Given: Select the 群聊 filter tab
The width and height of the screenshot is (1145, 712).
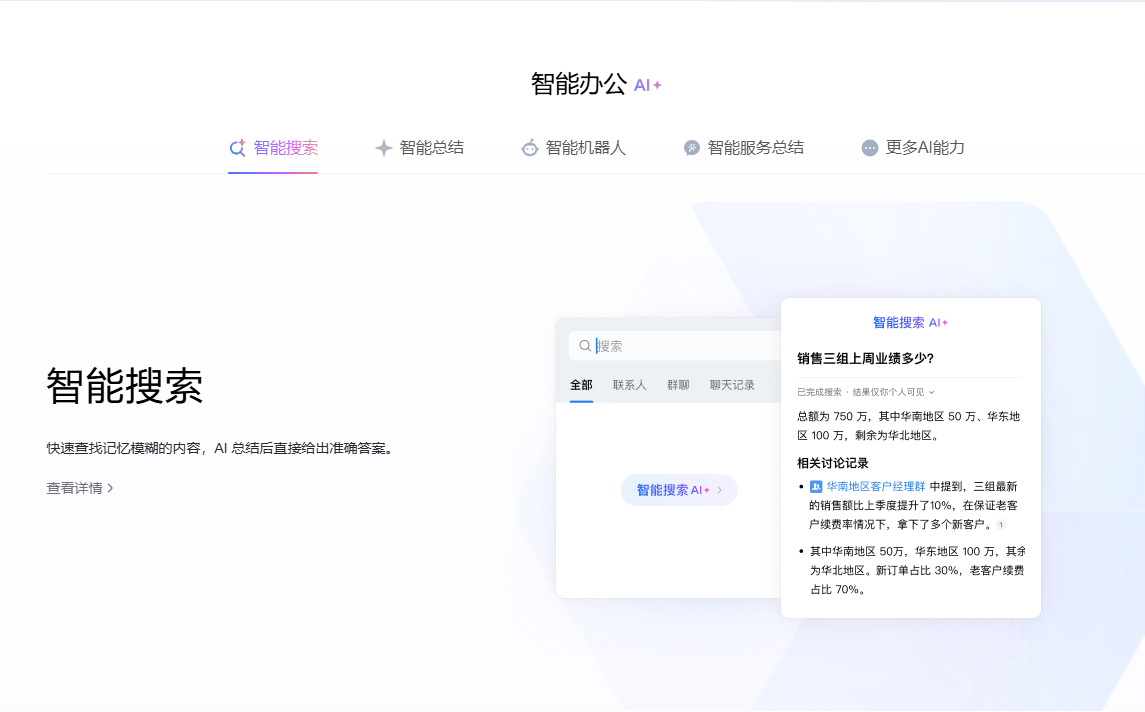Looking at the screenshot, I should [x=678, y=385].
